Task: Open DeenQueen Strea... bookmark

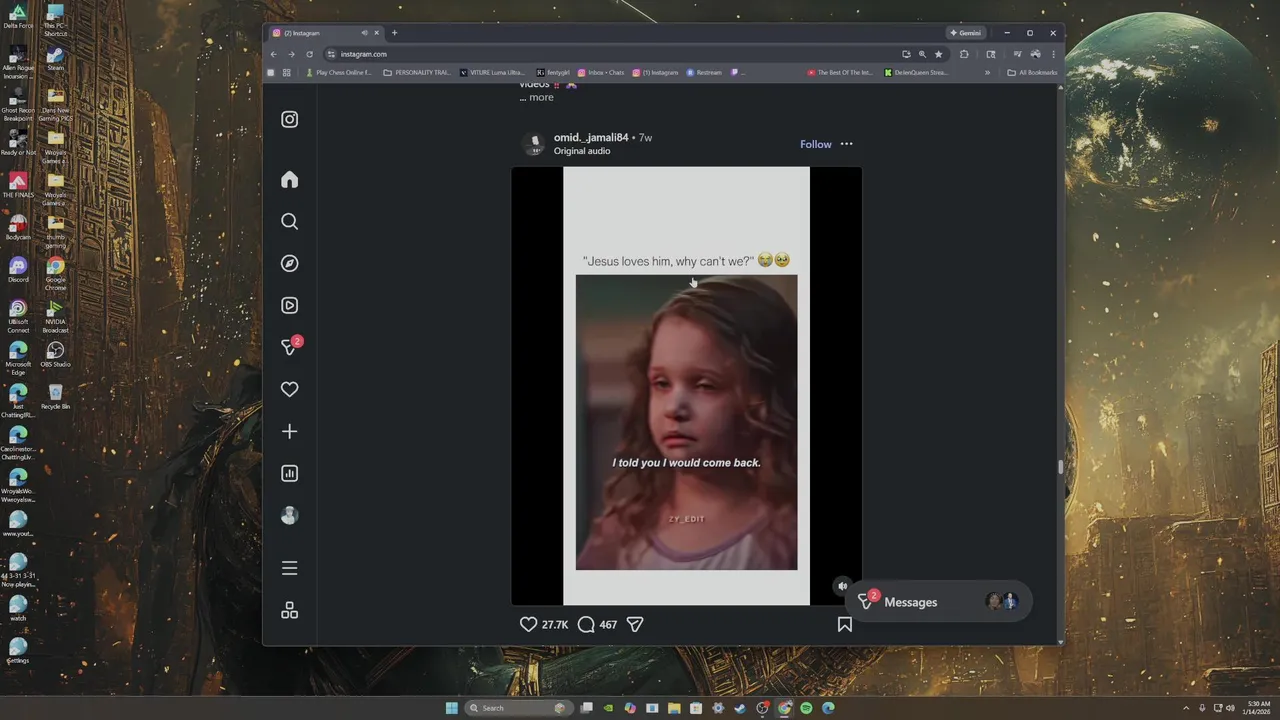Action: tap(916, 73)
